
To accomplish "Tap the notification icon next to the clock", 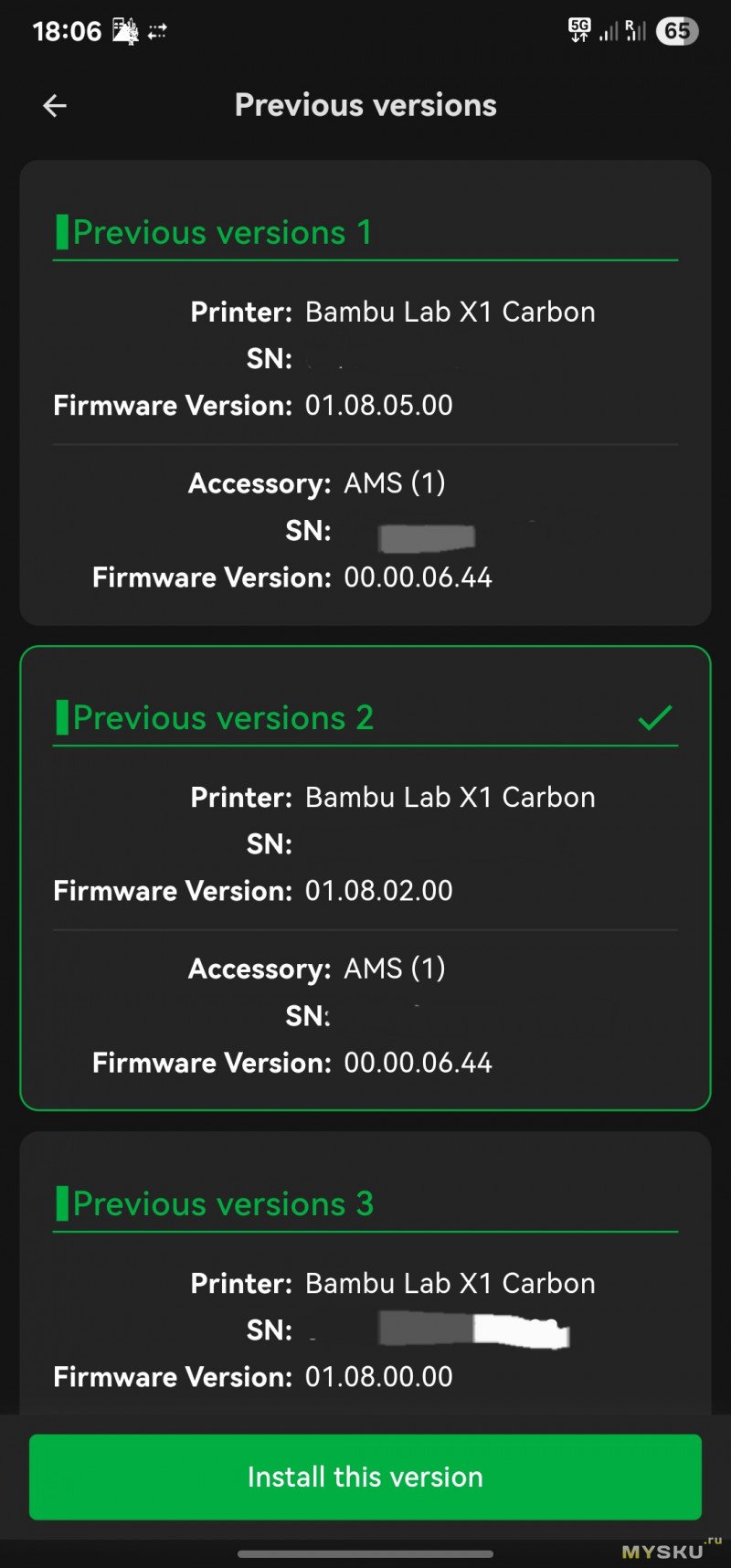I will coord(125,31).
